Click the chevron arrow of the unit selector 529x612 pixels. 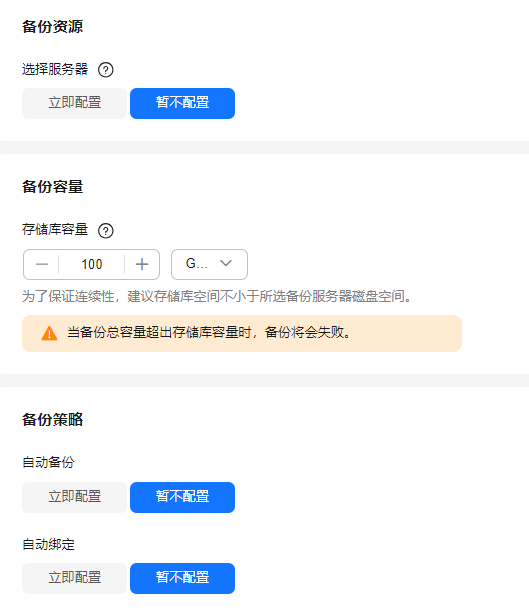point(226,263)
